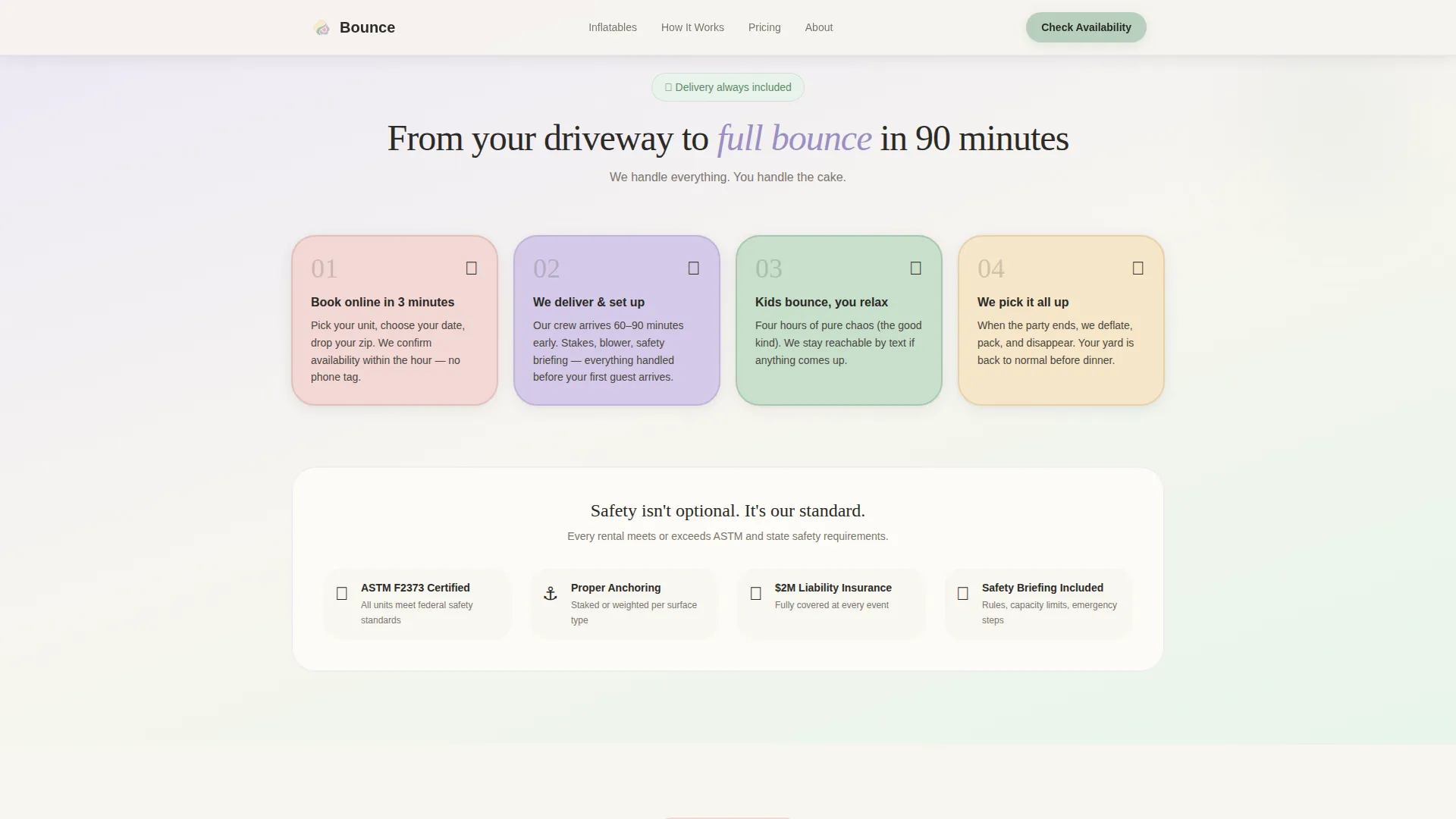Click the icon in Kids bounce card
The image size is (1456, 819).
[x=916, y=268]
